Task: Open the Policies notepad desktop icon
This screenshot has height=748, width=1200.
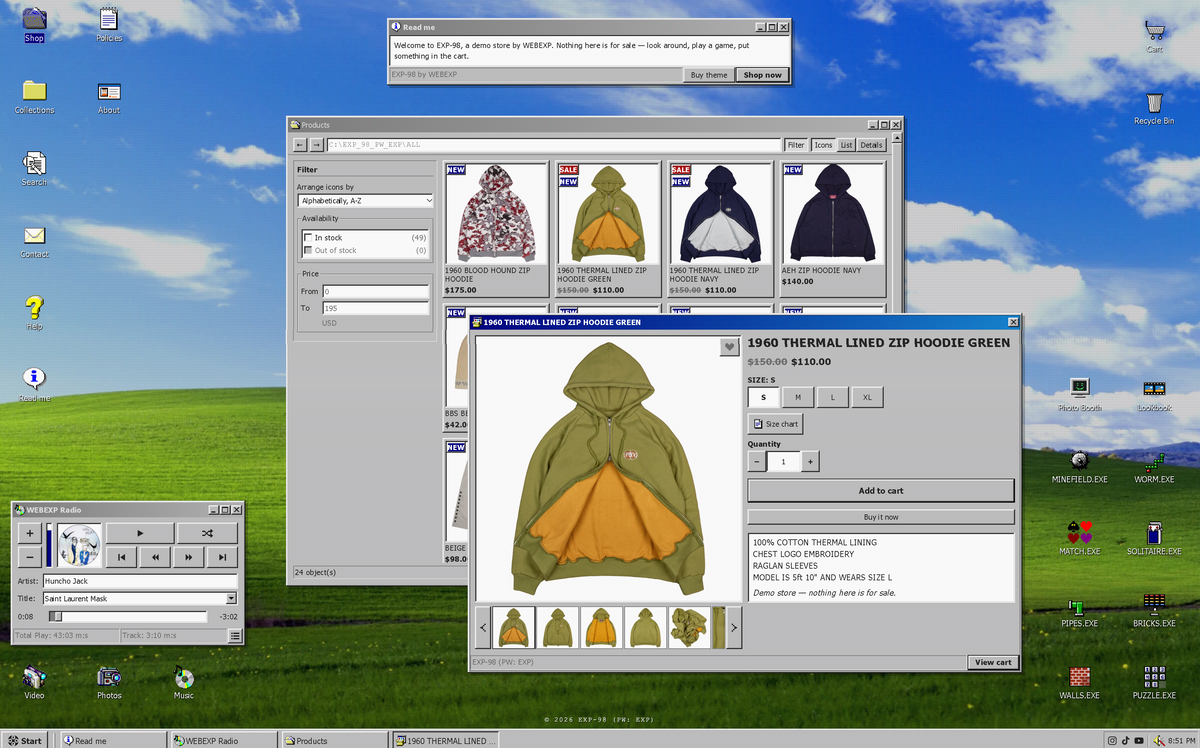Action: 109,24
